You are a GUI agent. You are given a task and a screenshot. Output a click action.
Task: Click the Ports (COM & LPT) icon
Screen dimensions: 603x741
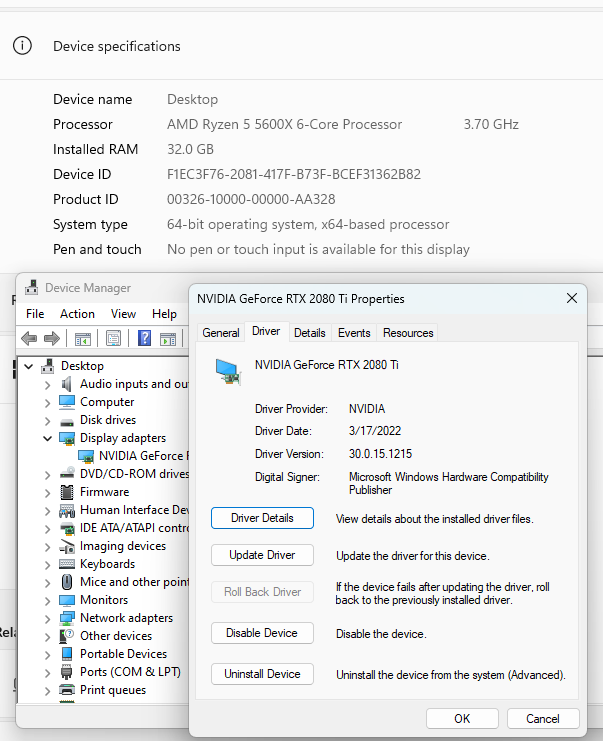click(x=67, y=672)
